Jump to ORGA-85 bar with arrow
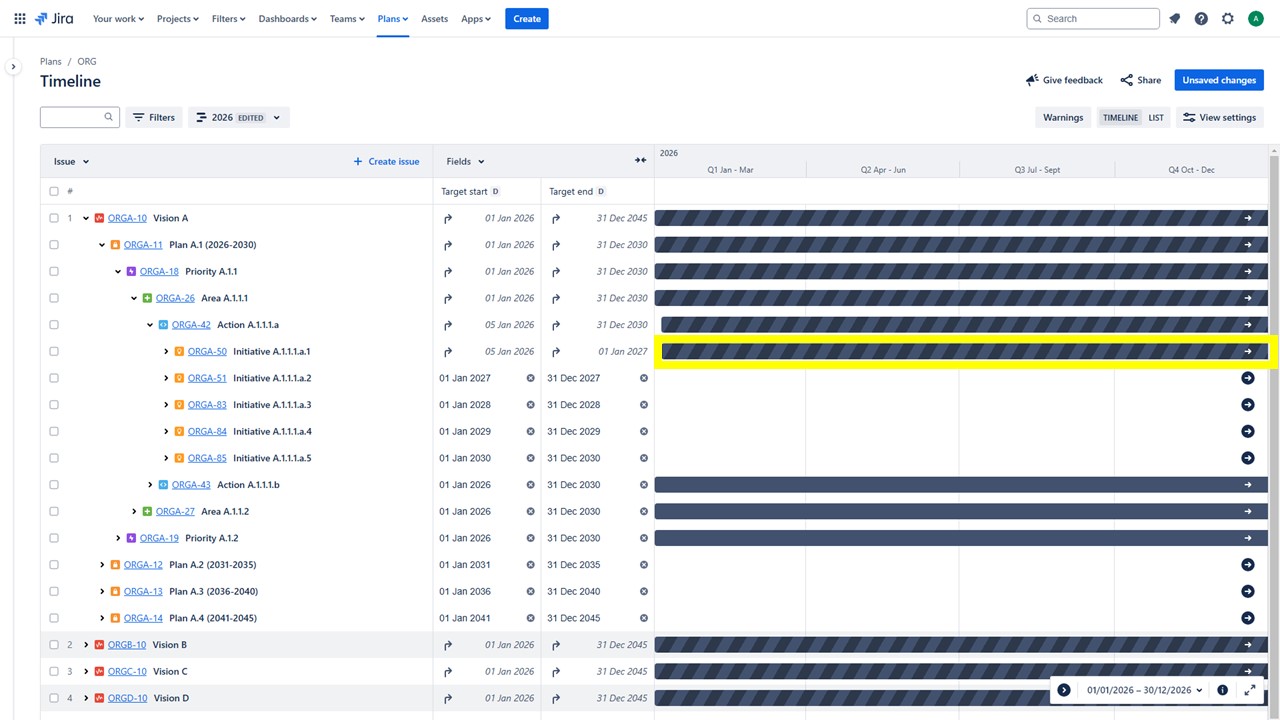This screenshot has height=720, width=1280. tap(1248, 458)
